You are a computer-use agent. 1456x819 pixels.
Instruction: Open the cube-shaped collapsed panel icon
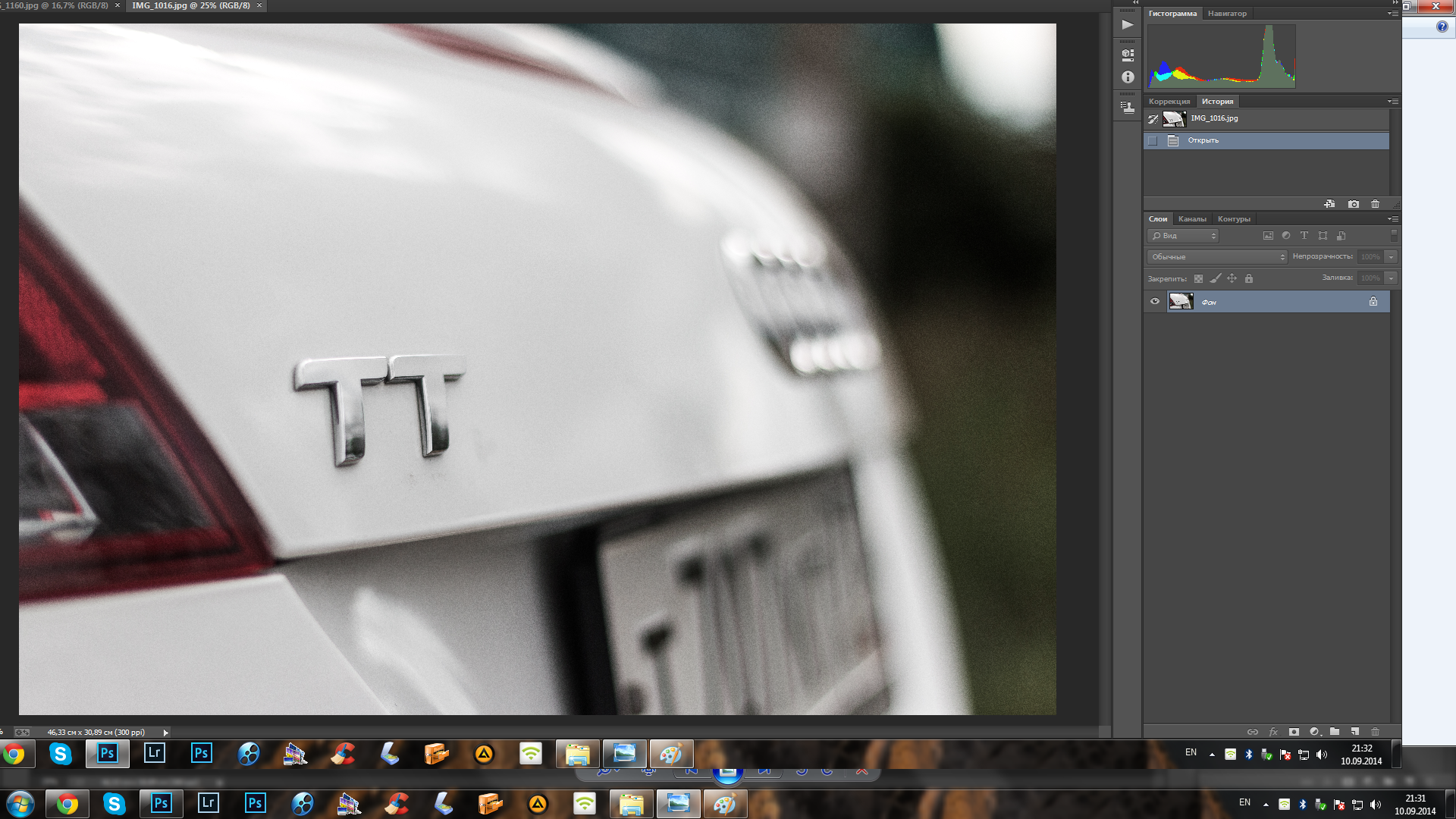[1128, 55]
